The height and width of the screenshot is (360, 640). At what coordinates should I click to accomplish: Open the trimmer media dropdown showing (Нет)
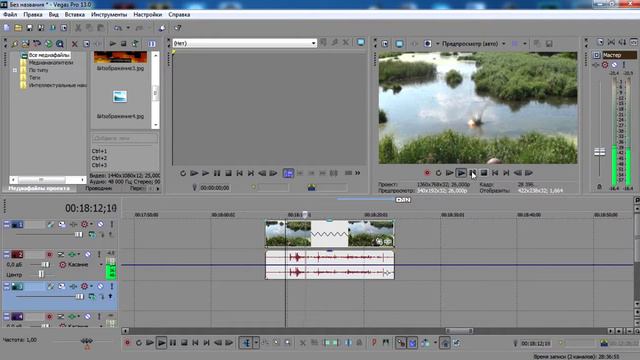244,43
